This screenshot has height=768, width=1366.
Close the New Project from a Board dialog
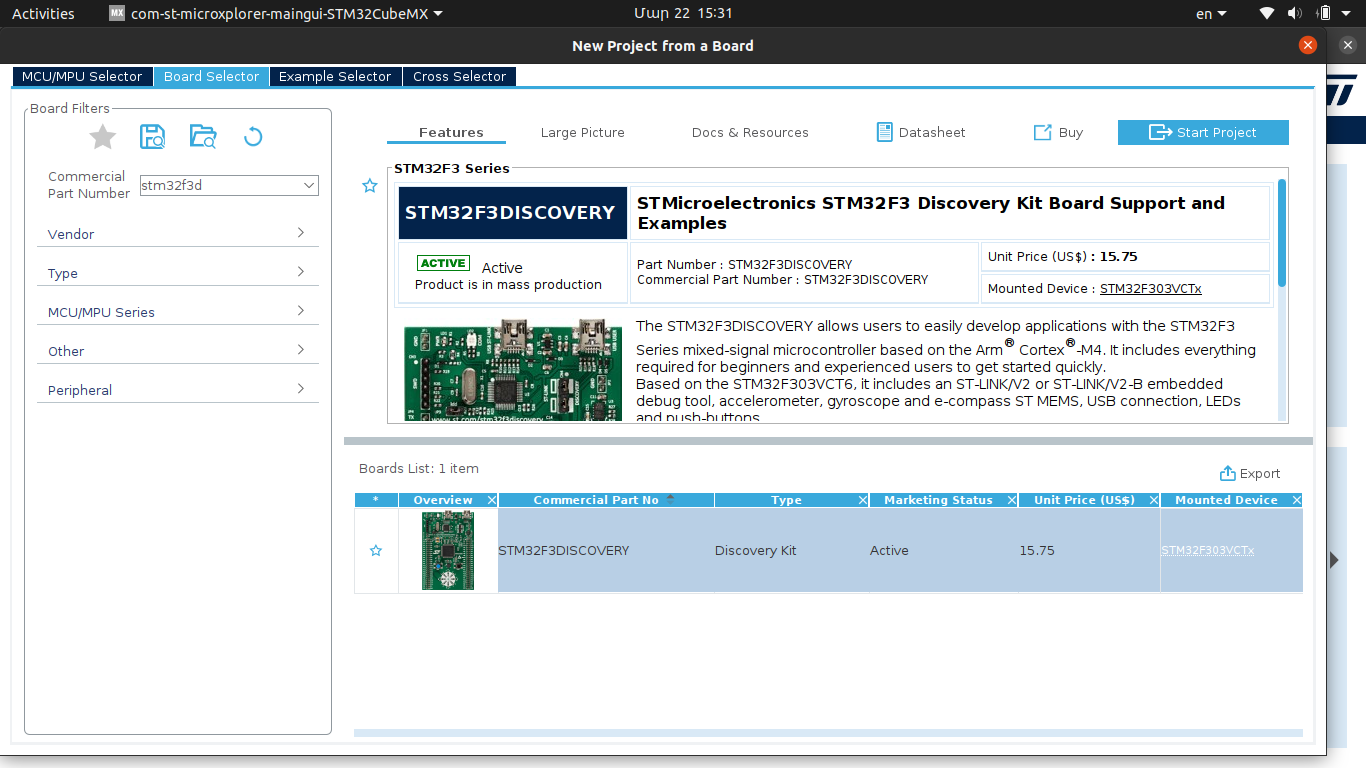[1307, 45]
